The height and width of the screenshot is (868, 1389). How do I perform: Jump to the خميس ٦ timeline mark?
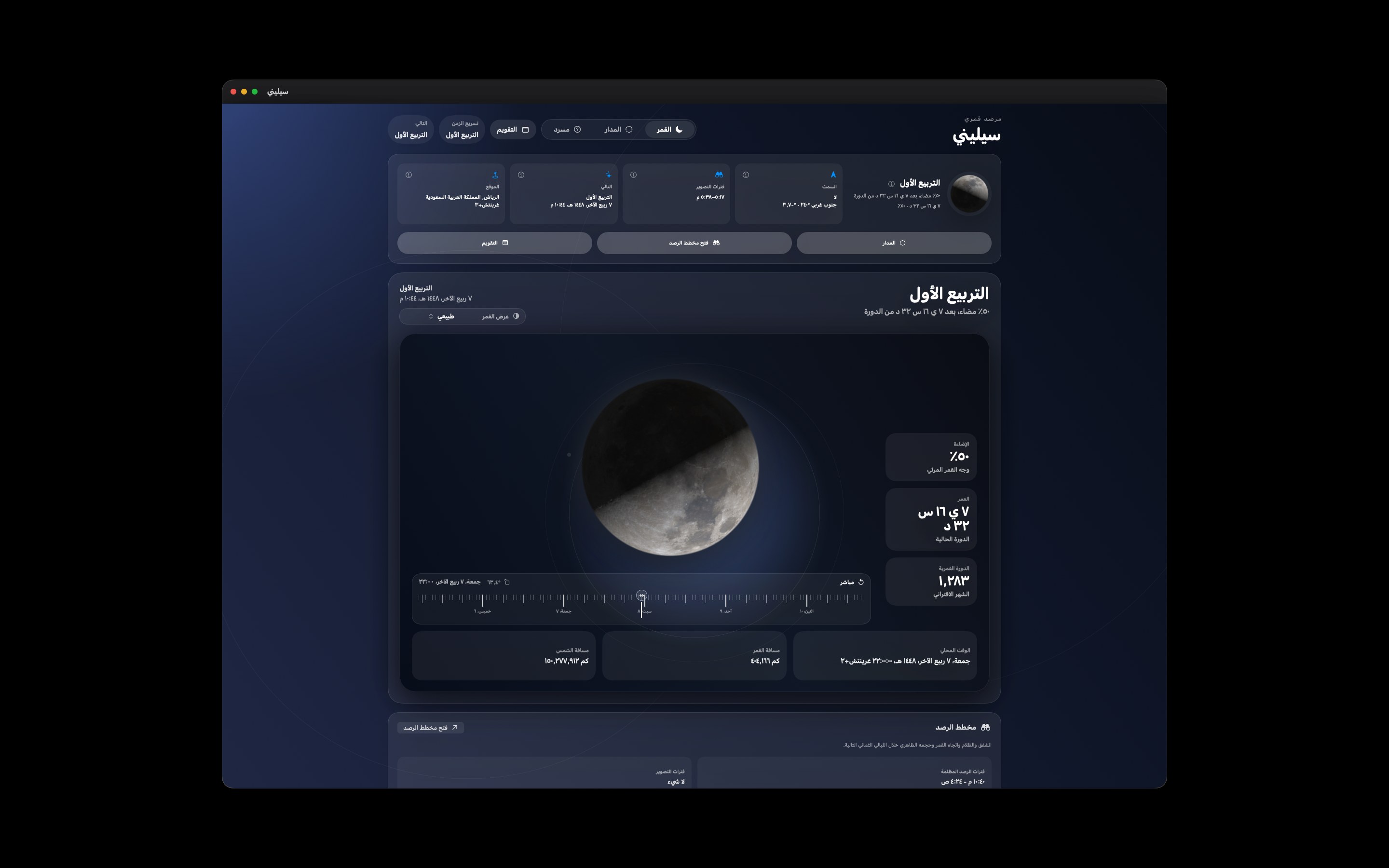click(x=482, y=611)
